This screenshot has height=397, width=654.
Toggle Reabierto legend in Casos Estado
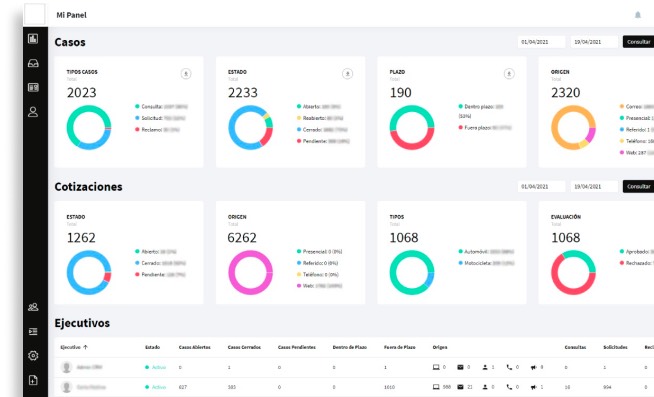point(320,118)
